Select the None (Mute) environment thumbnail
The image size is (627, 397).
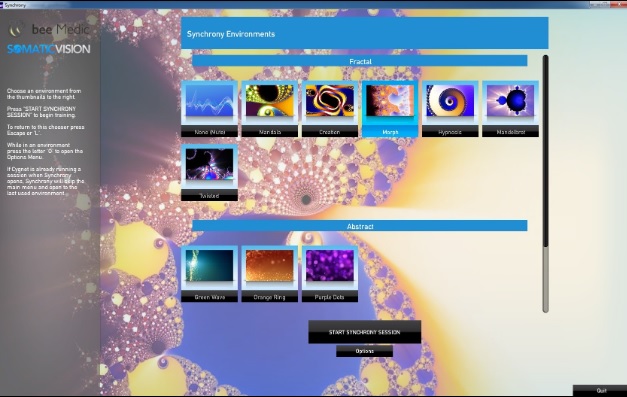pyautogui.click(x=209, y=109)
